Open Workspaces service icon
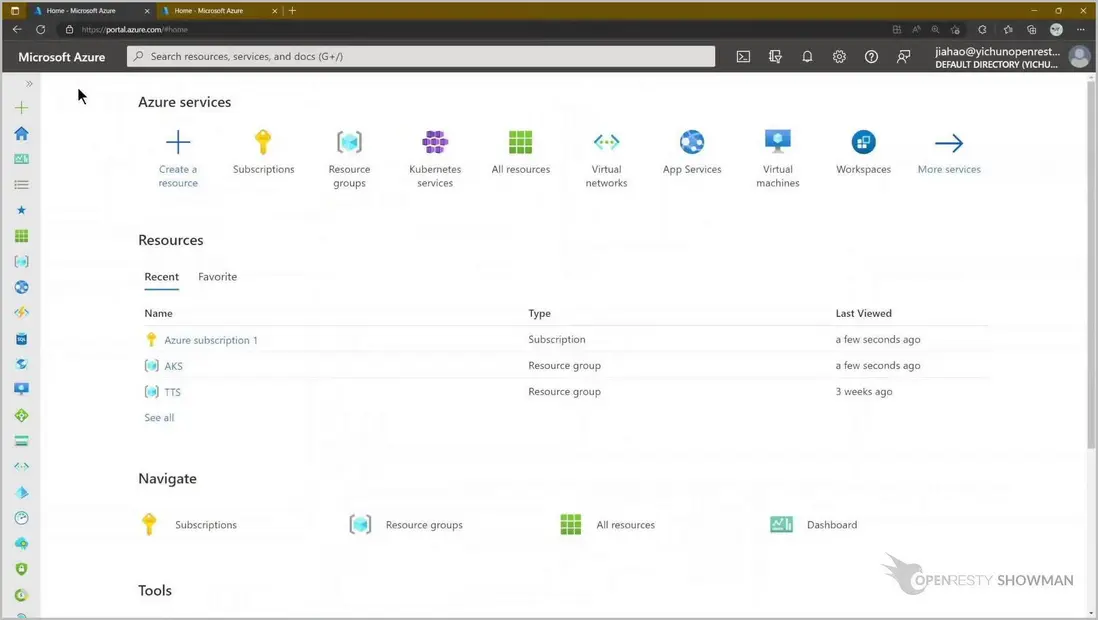Image resolution: width=1098 pixels, height=620 pixels. coord(863,143)
